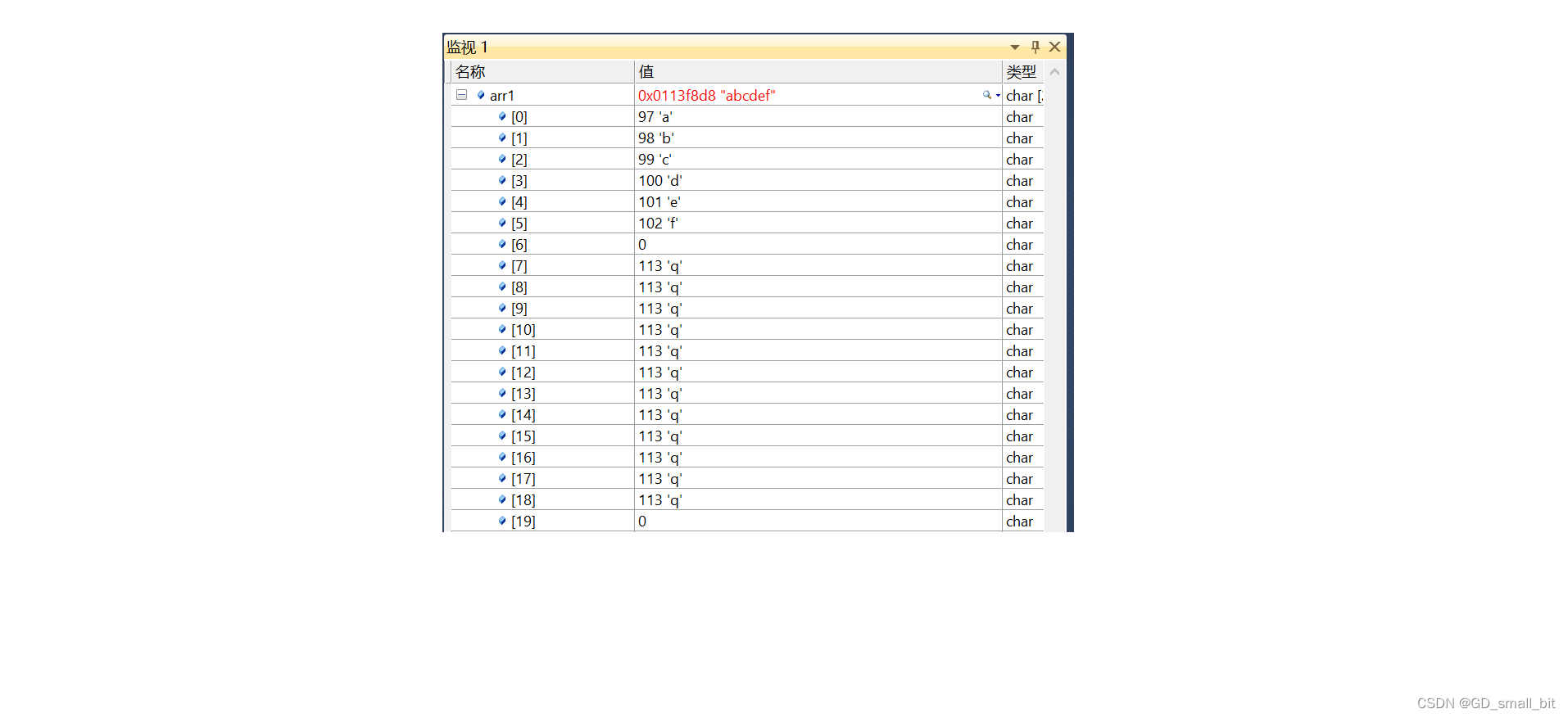Click the variable icon beside [8]
The width and height of the screenshot is (1568, 718).
point(502,287)
